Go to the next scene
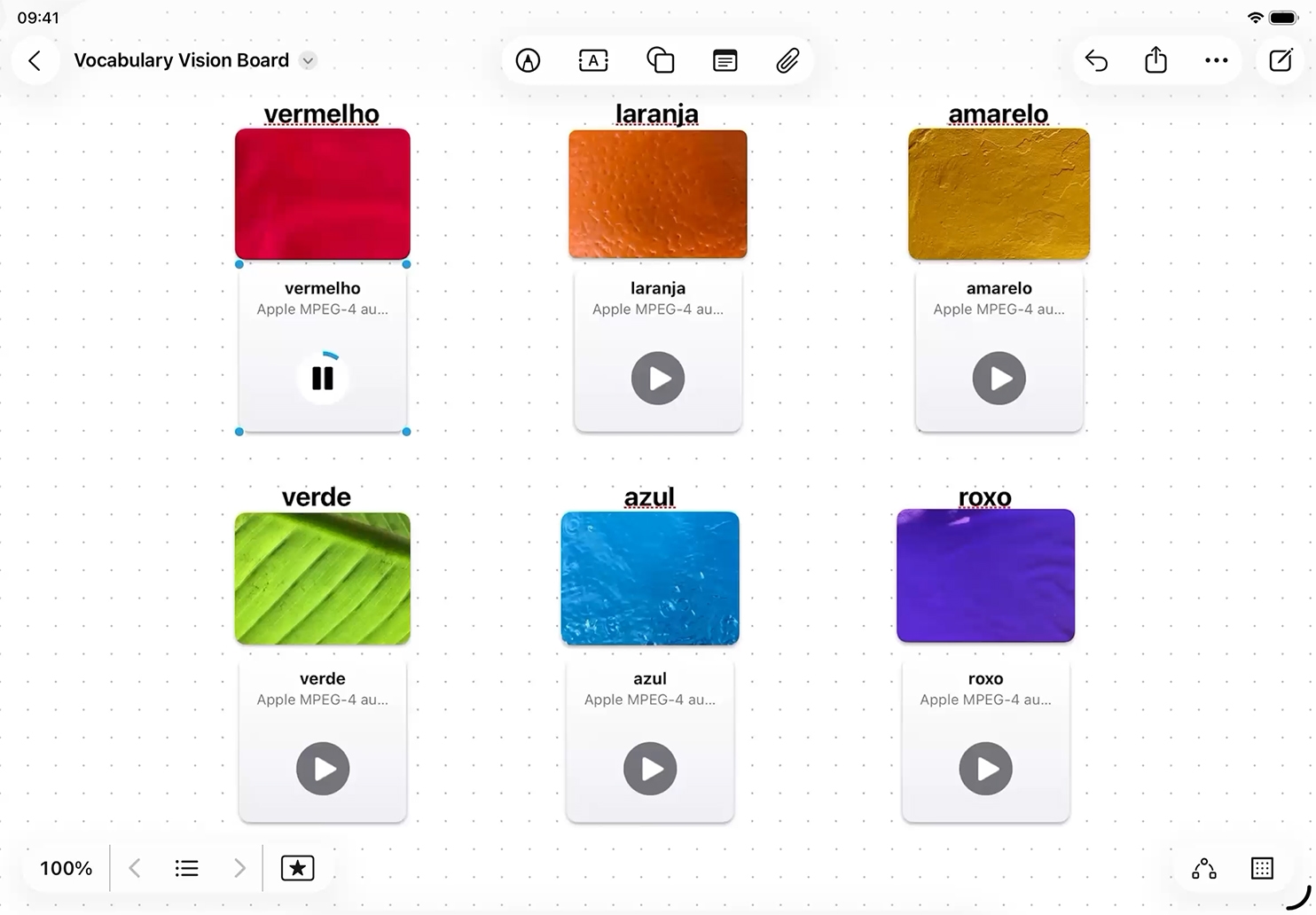Viewport: 1316px width, 915px height. (x=239, y=868)
